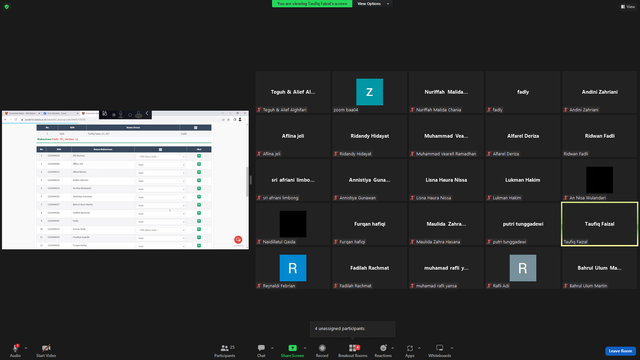Open the Apps icon
The height and width of the screenshot is (360, 640).
coord(410,348)
